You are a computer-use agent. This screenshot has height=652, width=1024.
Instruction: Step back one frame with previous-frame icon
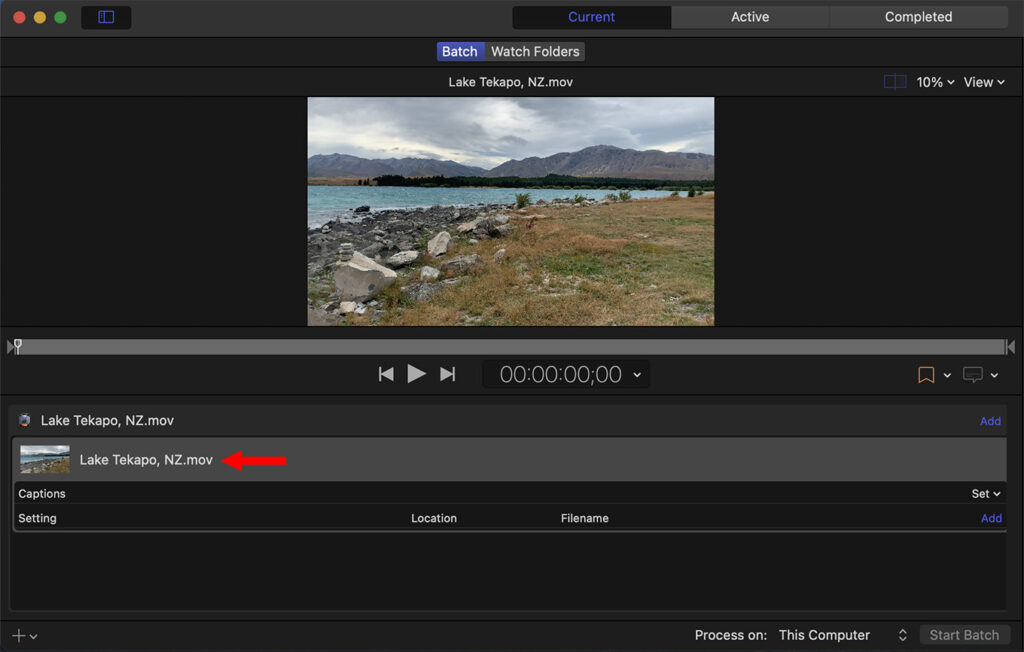(385, 373)
